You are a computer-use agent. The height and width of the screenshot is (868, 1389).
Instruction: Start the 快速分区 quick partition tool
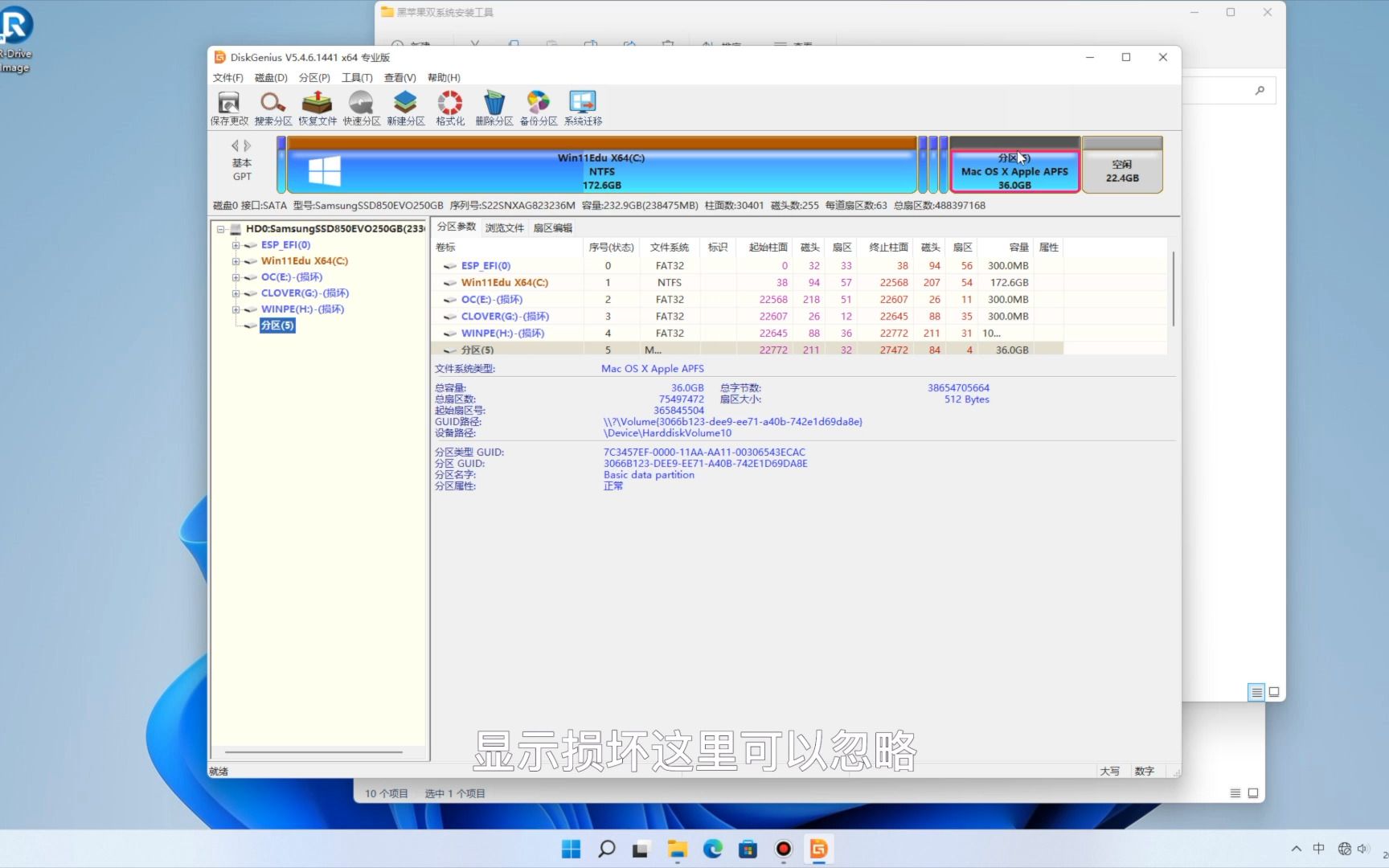click(x=362, y=108)
